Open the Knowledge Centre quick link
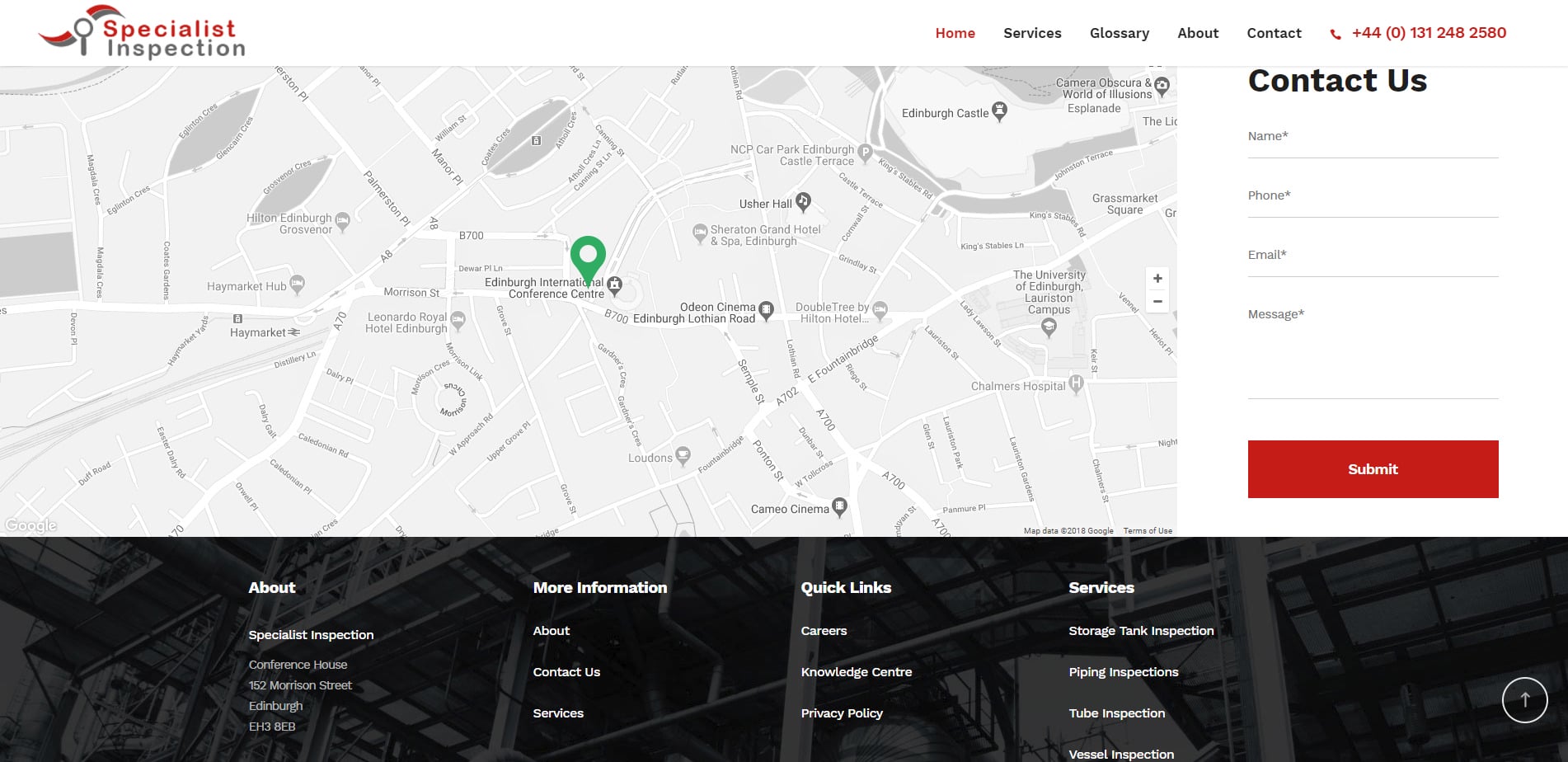Screen dimensions: 1568x762 click(857, 672)
